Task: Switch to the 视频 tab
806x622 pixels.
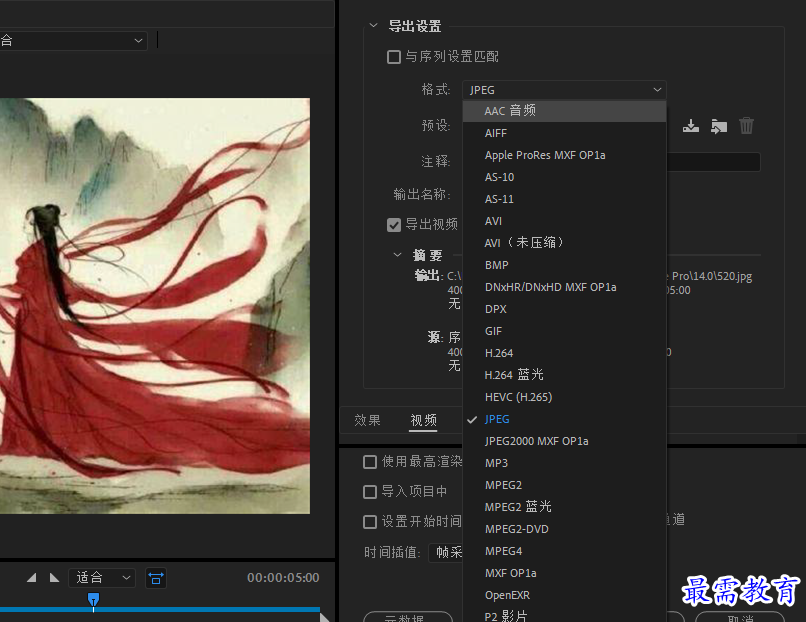Action: (424, 420)
